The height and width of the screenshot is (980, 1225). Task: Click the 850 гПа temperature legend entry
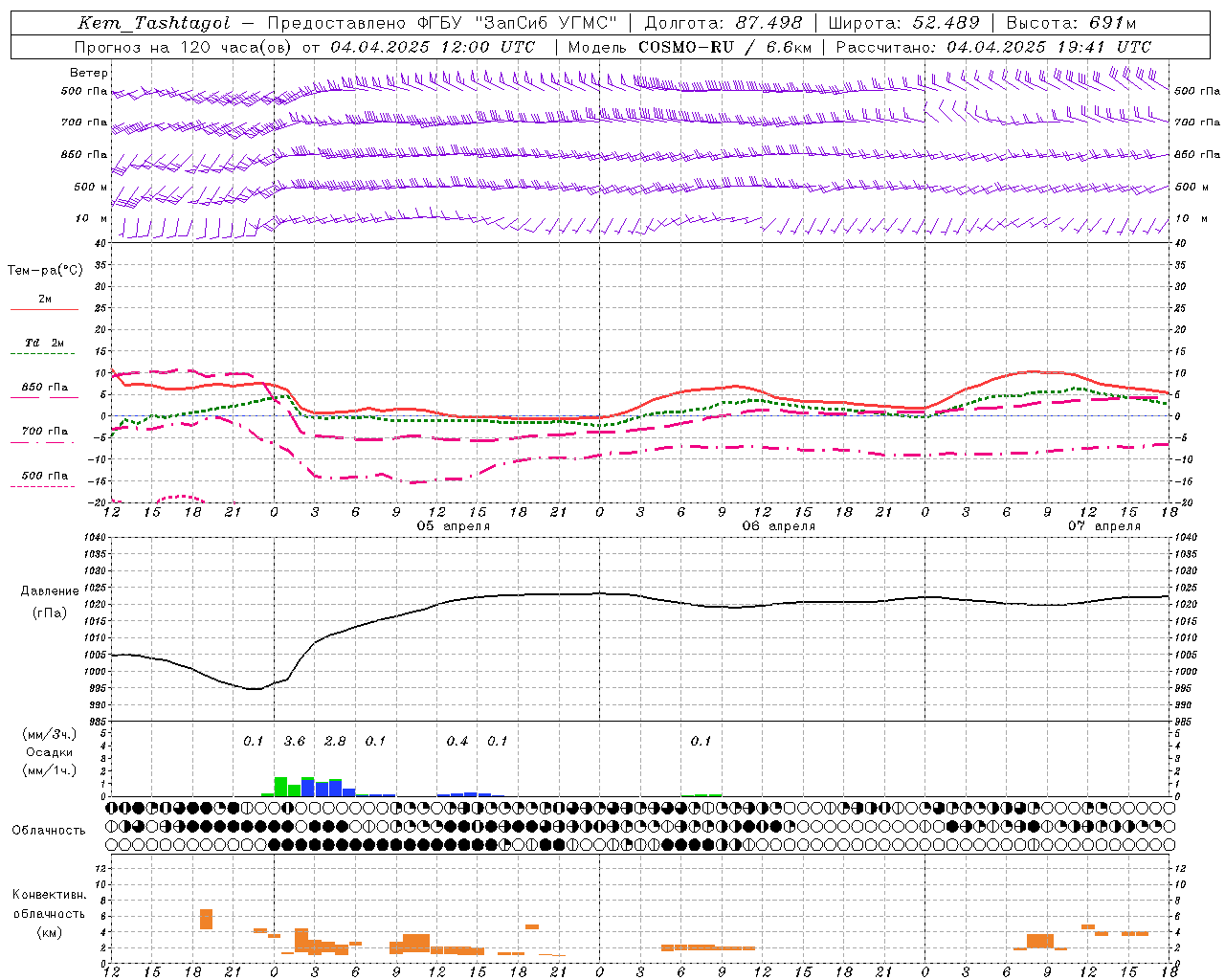pos(44,387)
